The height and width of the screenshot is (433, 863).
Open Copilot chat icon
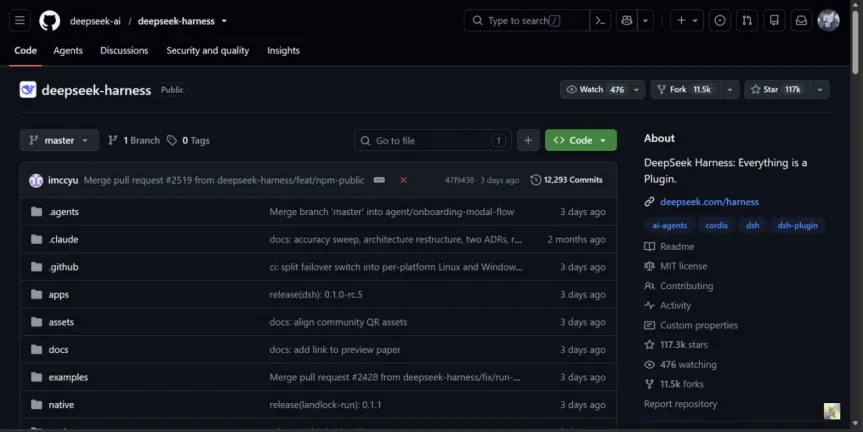coord(626,21)
